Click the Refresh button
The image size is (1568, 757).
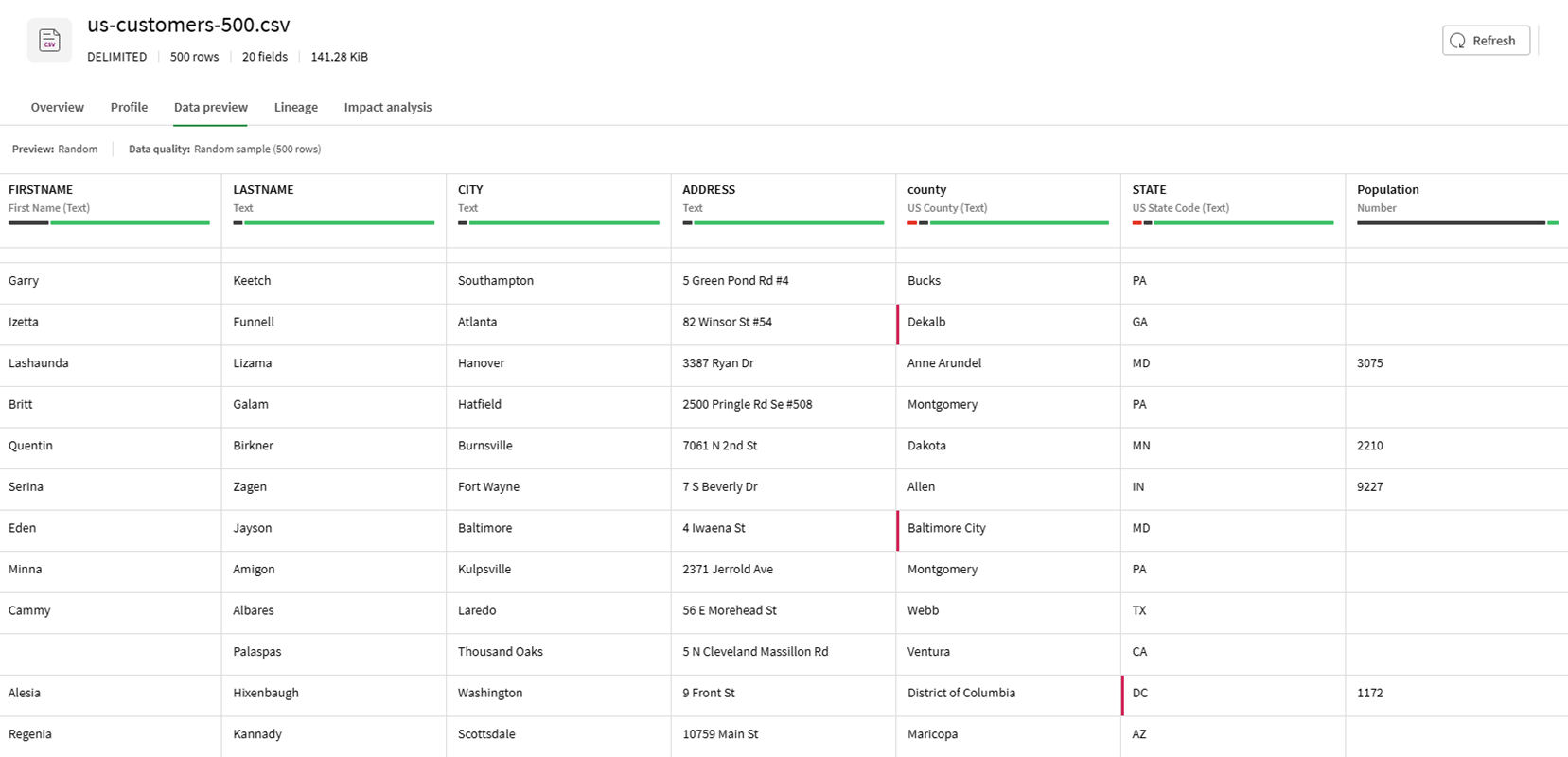1485,41
